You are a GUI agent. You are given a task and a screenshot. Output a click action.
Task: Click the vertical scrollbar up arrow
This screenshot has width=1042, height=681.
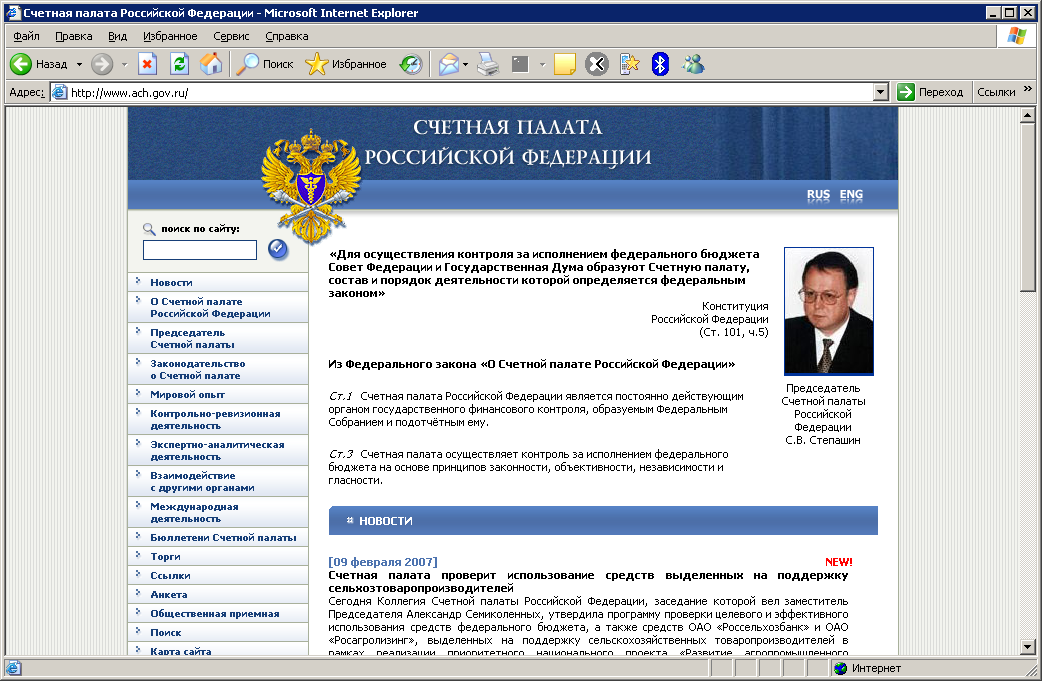[1027, 116]
